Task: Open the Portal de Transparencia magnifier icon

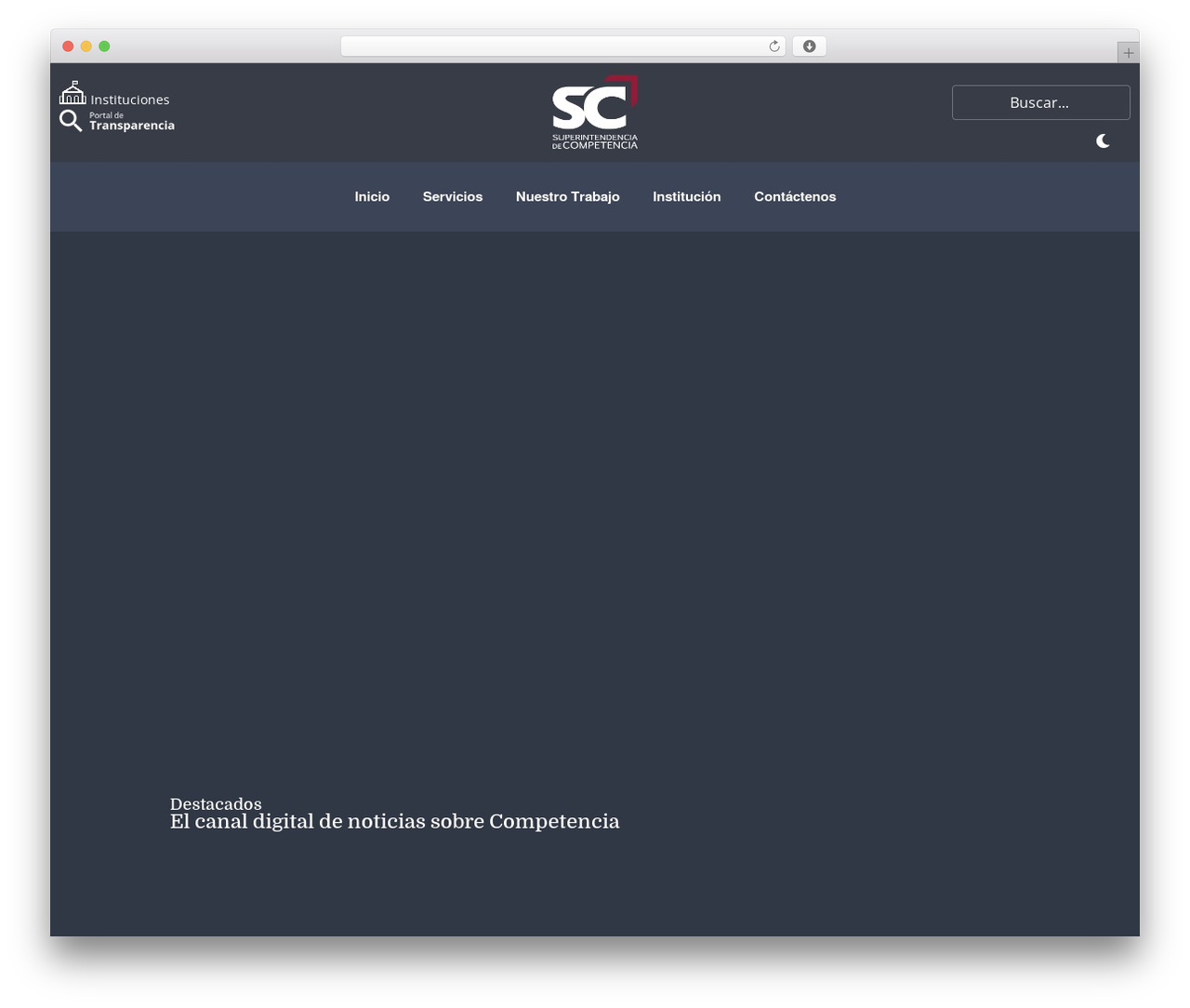Action: click(x=71, y=121)
